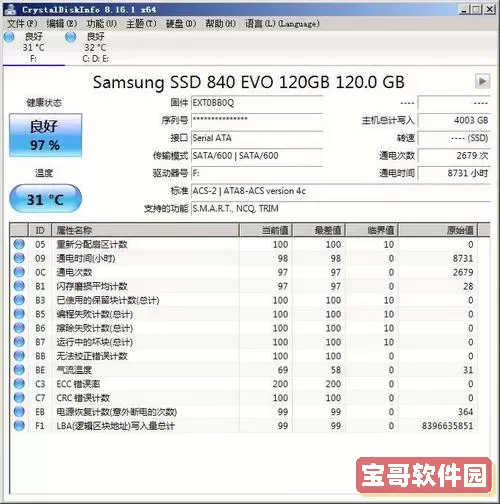The height and width of the screenshot is (504, 500).
Task: Click status icon for attribute B6
Action: click(19, 328)
